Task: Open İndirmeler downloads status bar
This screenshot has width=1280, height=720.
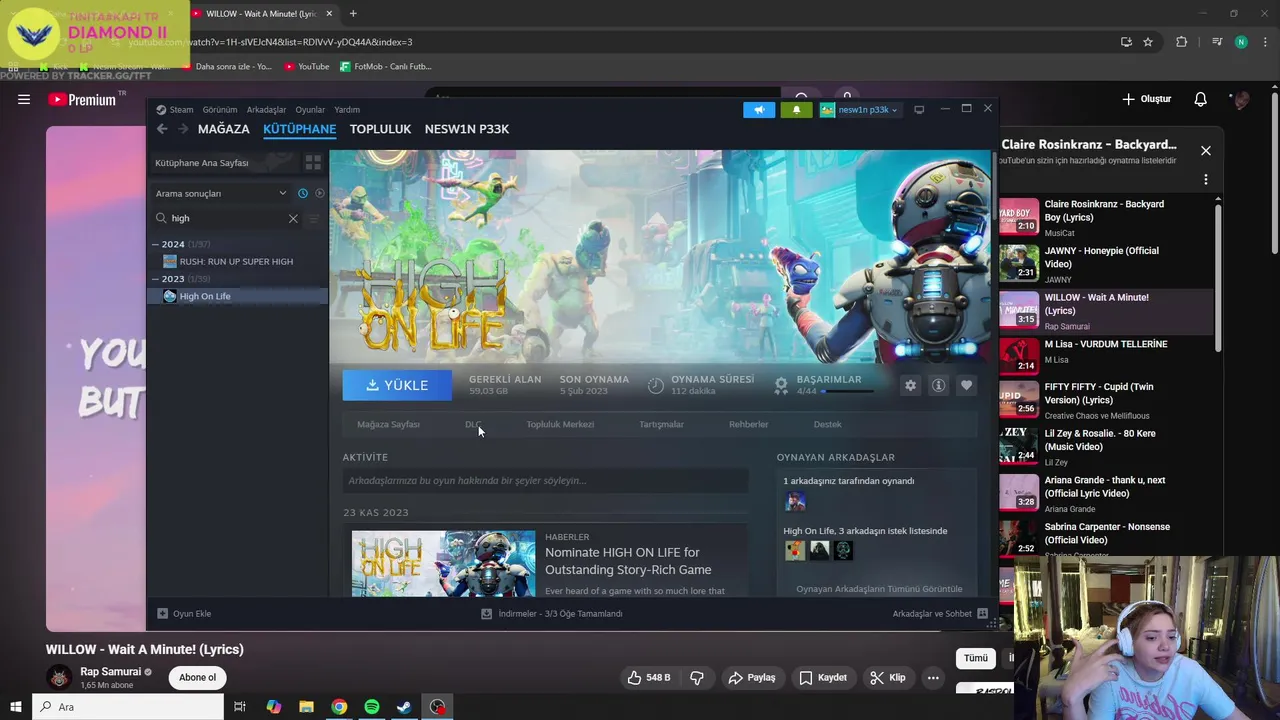Action: 552,614
